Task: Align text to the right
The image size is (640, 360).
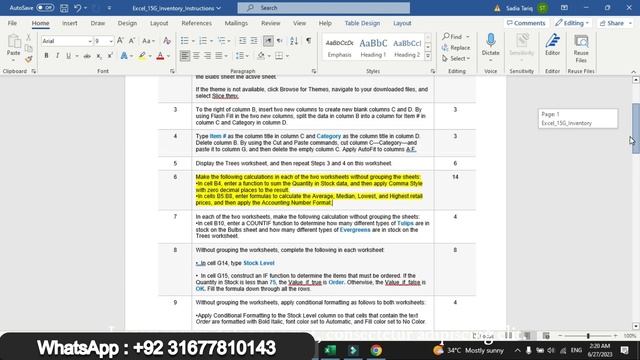Action: pyautogui.click(x=208, y=56)
